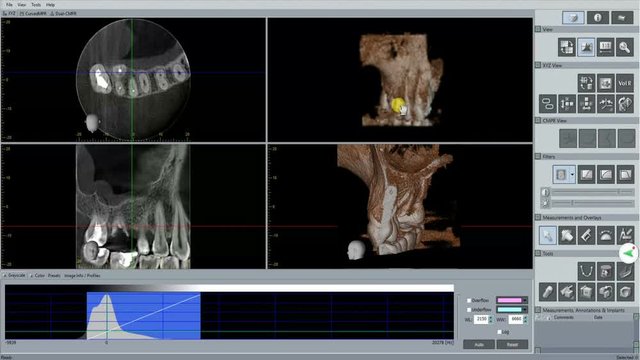Click the Auto window level button
640x360 pixels.
coord(479,344)
